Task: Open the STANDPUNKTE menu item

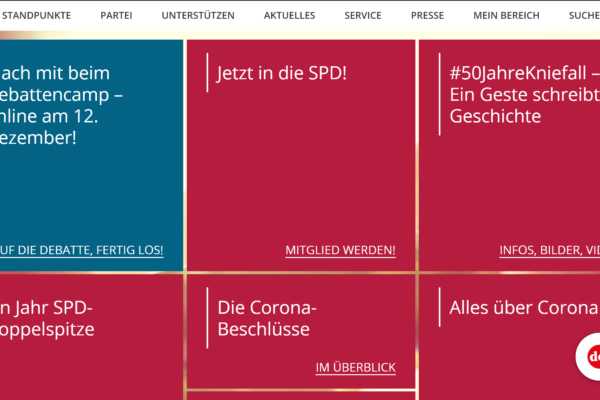Action: [x=36, y=15]
